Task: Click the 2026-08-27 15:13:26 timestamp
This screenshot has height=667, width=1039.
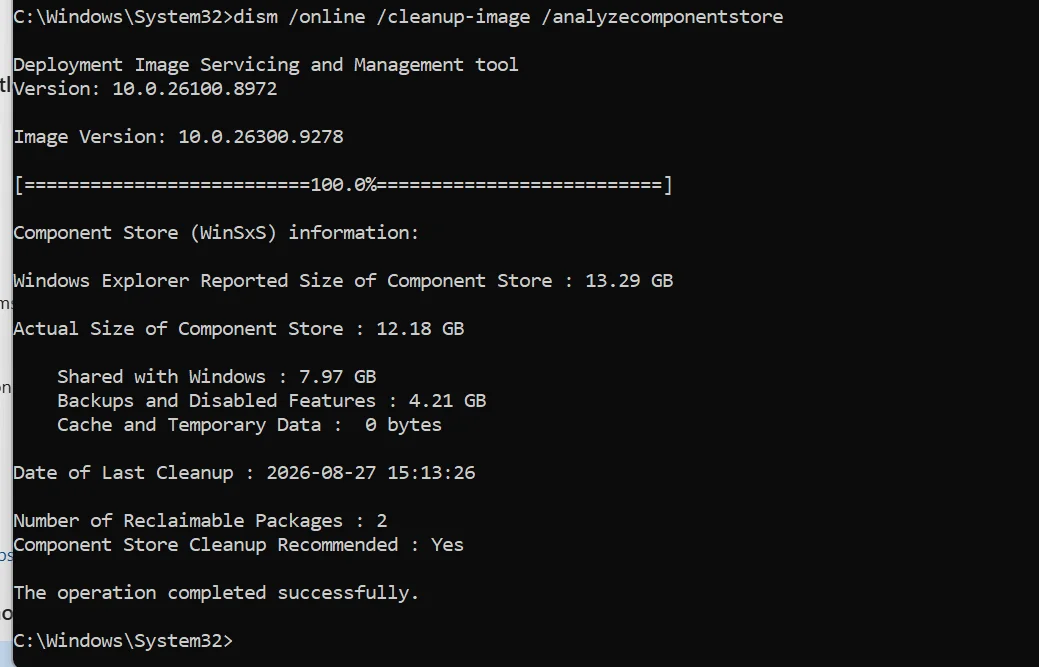Action: pyautogui.click(x=370, y=473)
